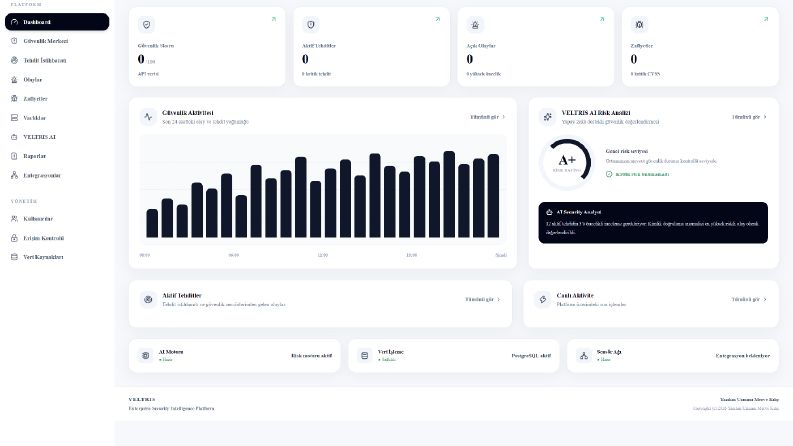Click the chip icon on AI Motoru card
793x446 pixels.
pos(146,355)
